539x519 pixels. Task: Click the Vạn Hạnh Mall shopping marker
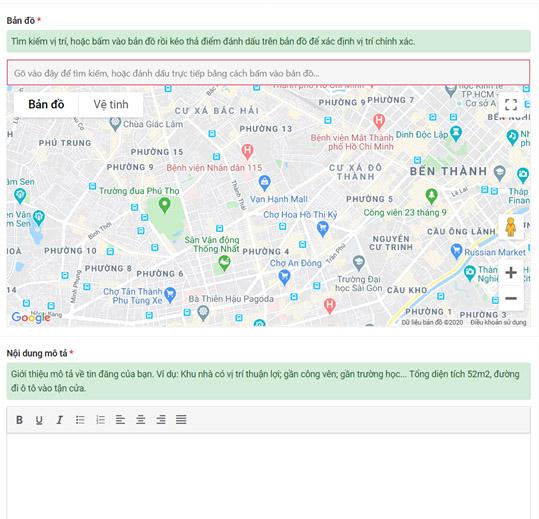[264, 183]
